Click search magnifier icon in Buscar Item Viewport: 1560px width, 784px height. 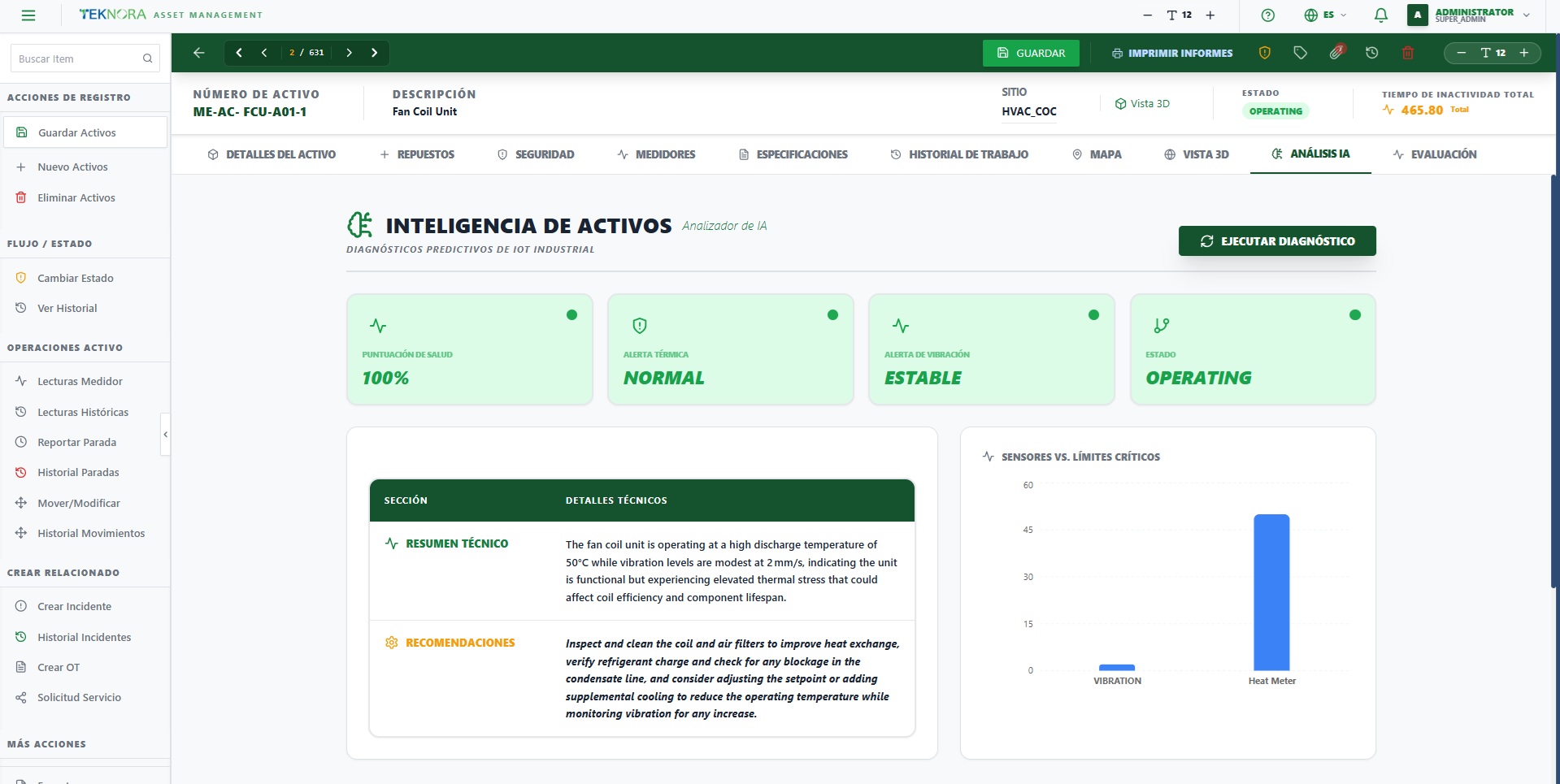(x=147, y=58)
